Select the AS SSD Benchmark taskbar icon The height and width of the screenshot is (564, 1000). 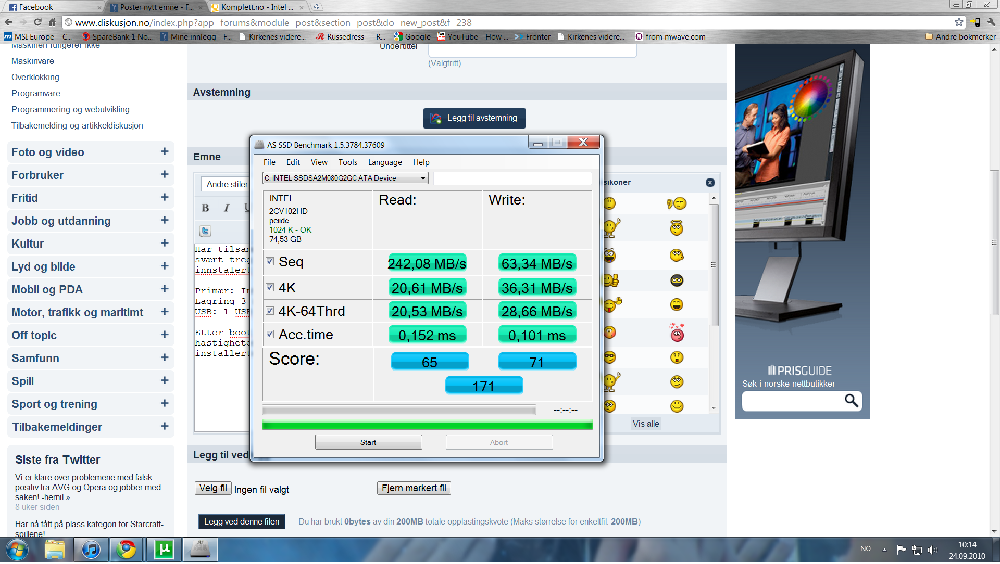click(x=200, y=550)
